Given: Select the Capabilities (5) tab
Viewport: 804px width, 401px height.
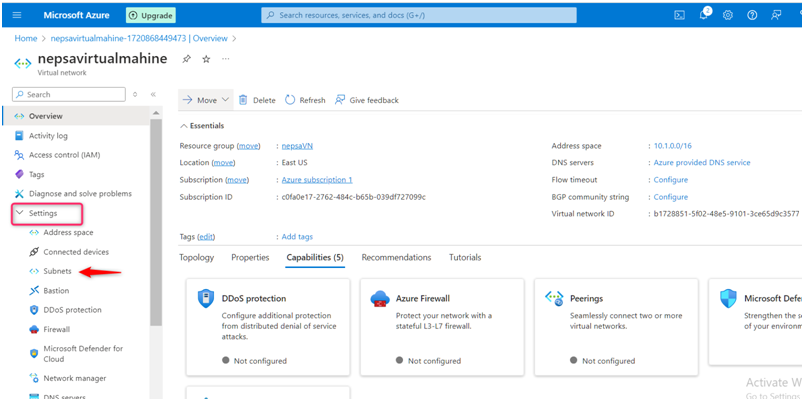Looking at the screenshot, I should point(315,257).
